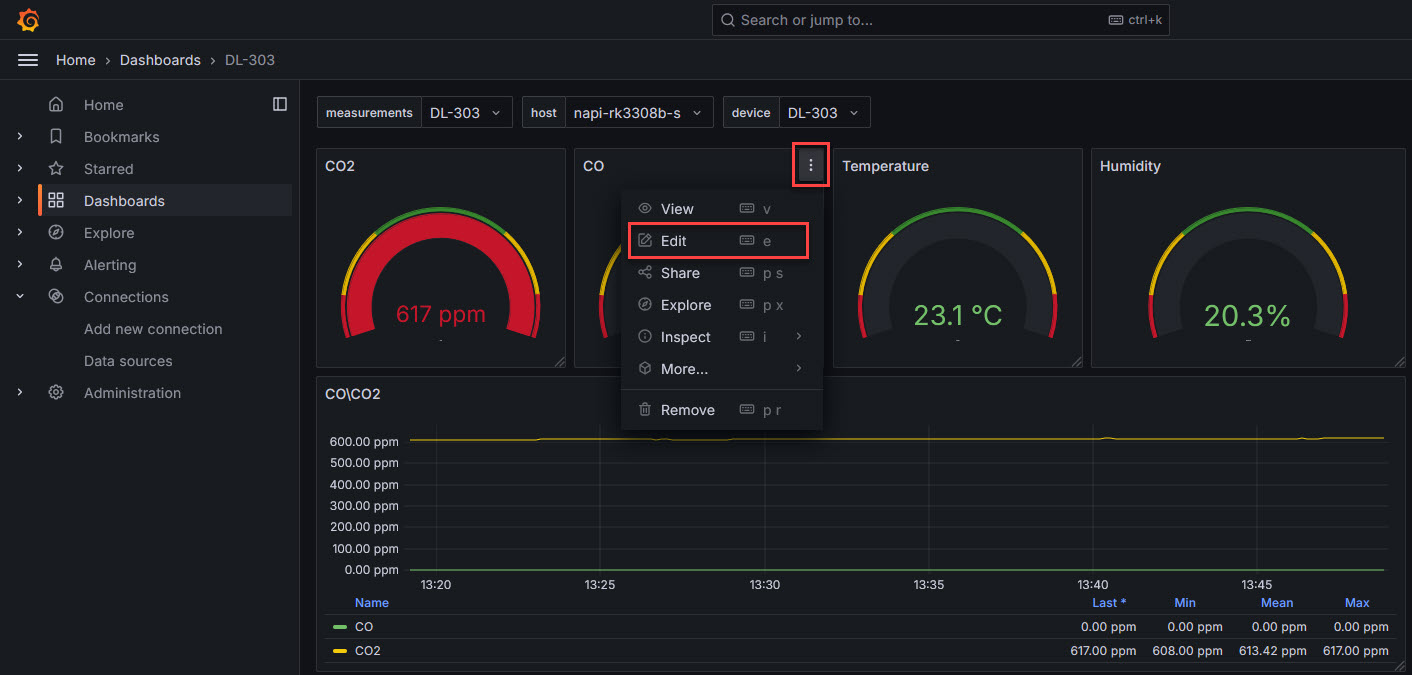Expand the Connections sidebar section chevron
1412x675 pixels.
click(x=20, y=296)
